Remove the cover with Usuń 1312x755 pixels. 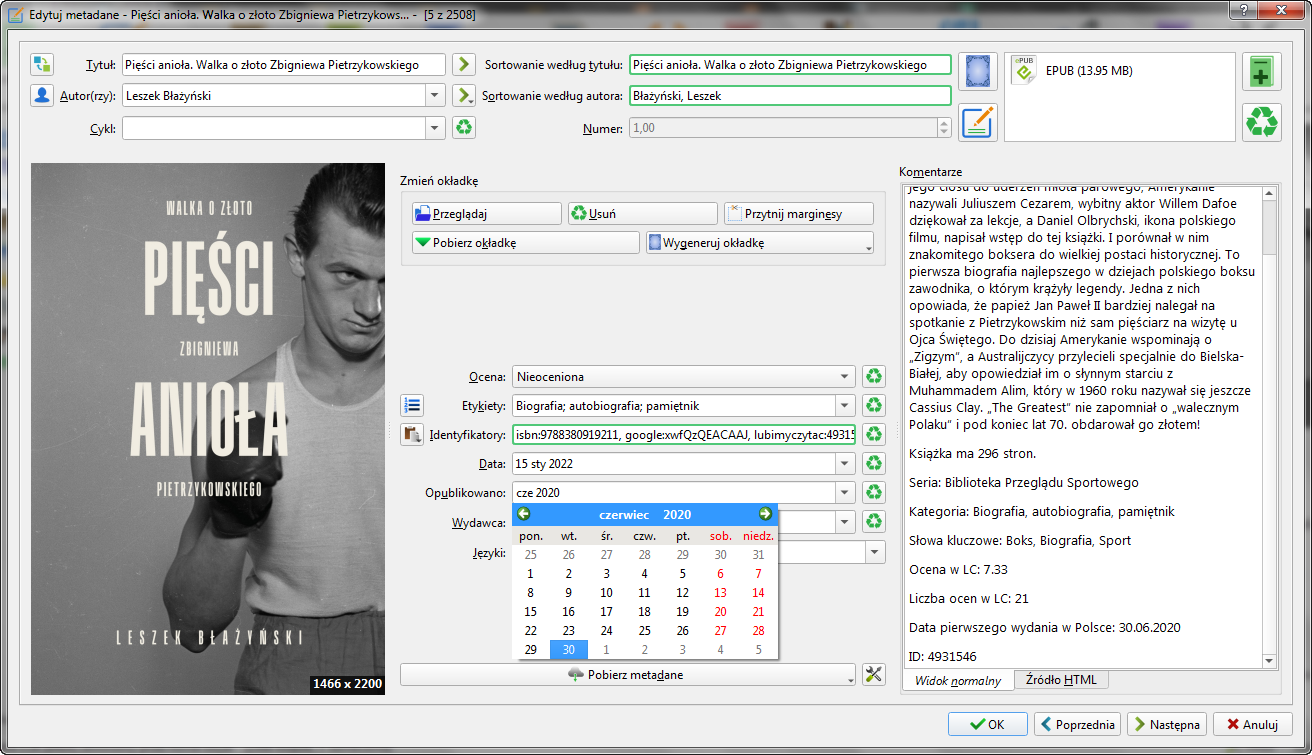coord(643,214)
